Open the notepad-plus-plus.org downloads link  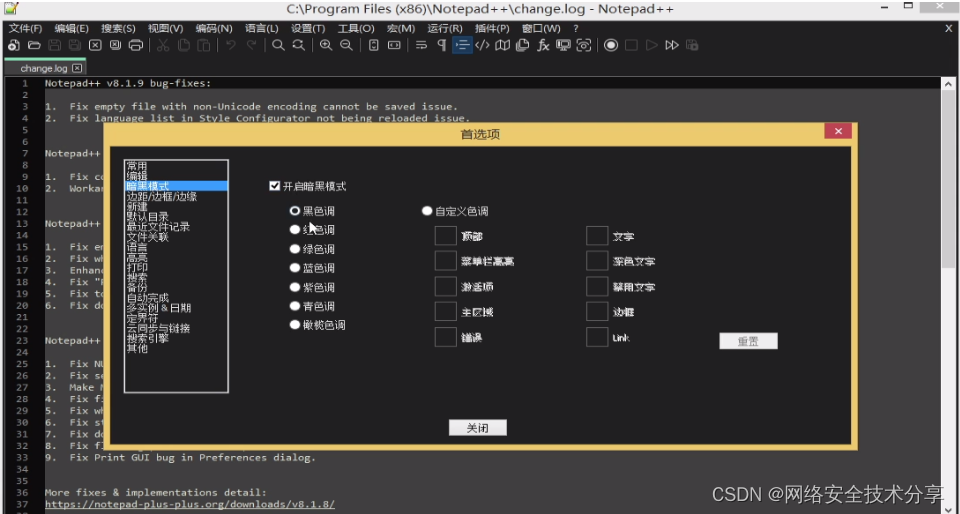tap(190, 504)
